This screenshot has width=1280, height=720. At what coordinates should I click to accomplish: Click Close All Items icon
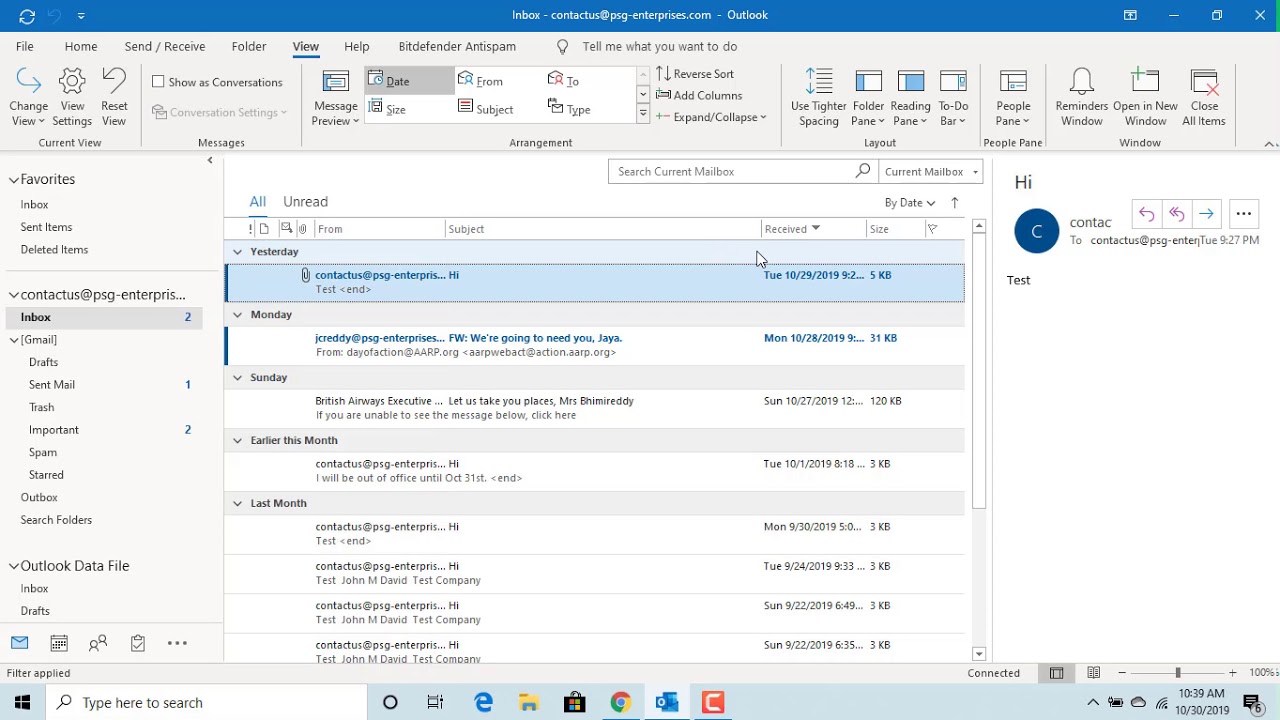1204,82
